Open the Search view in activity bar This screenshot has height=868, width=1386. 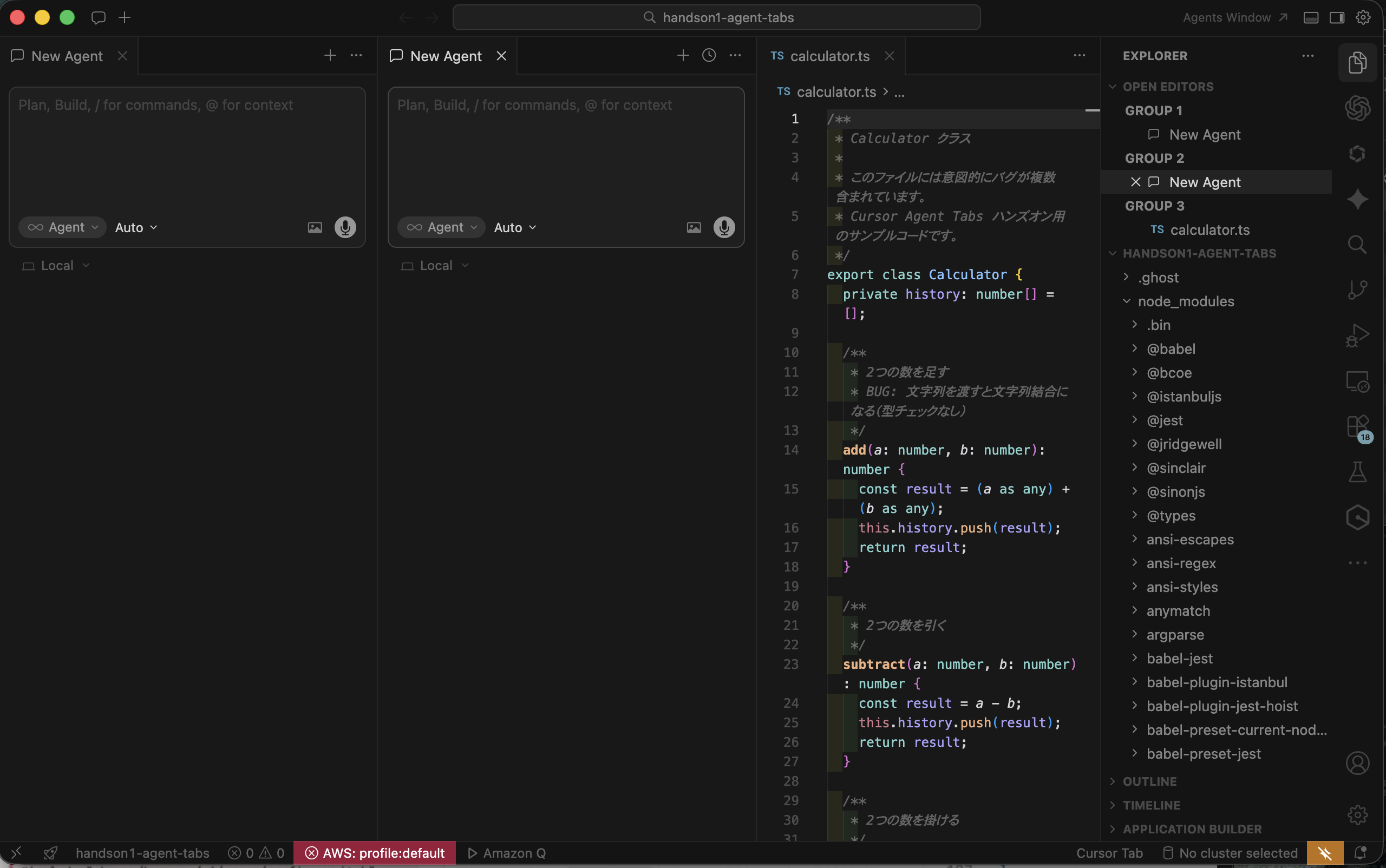point(1357,245)
